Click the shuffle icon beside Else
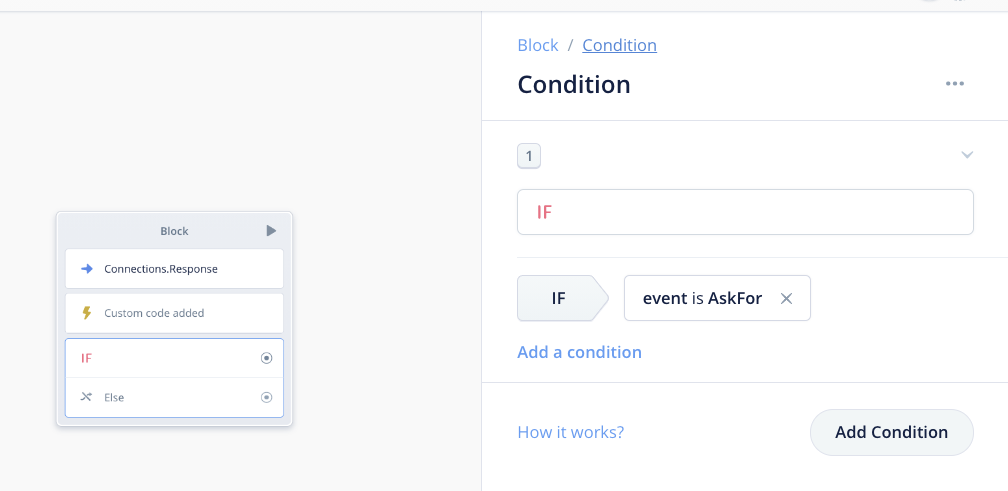 pyautogui.click(x=87, y=397)
